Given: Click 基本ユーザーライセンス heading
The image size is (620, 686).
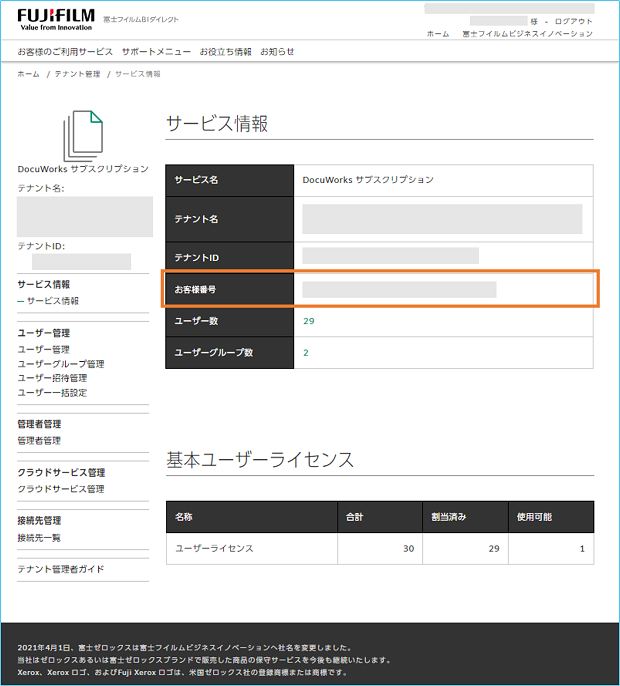Looking at the screenshot, I should tap(260, 460).
